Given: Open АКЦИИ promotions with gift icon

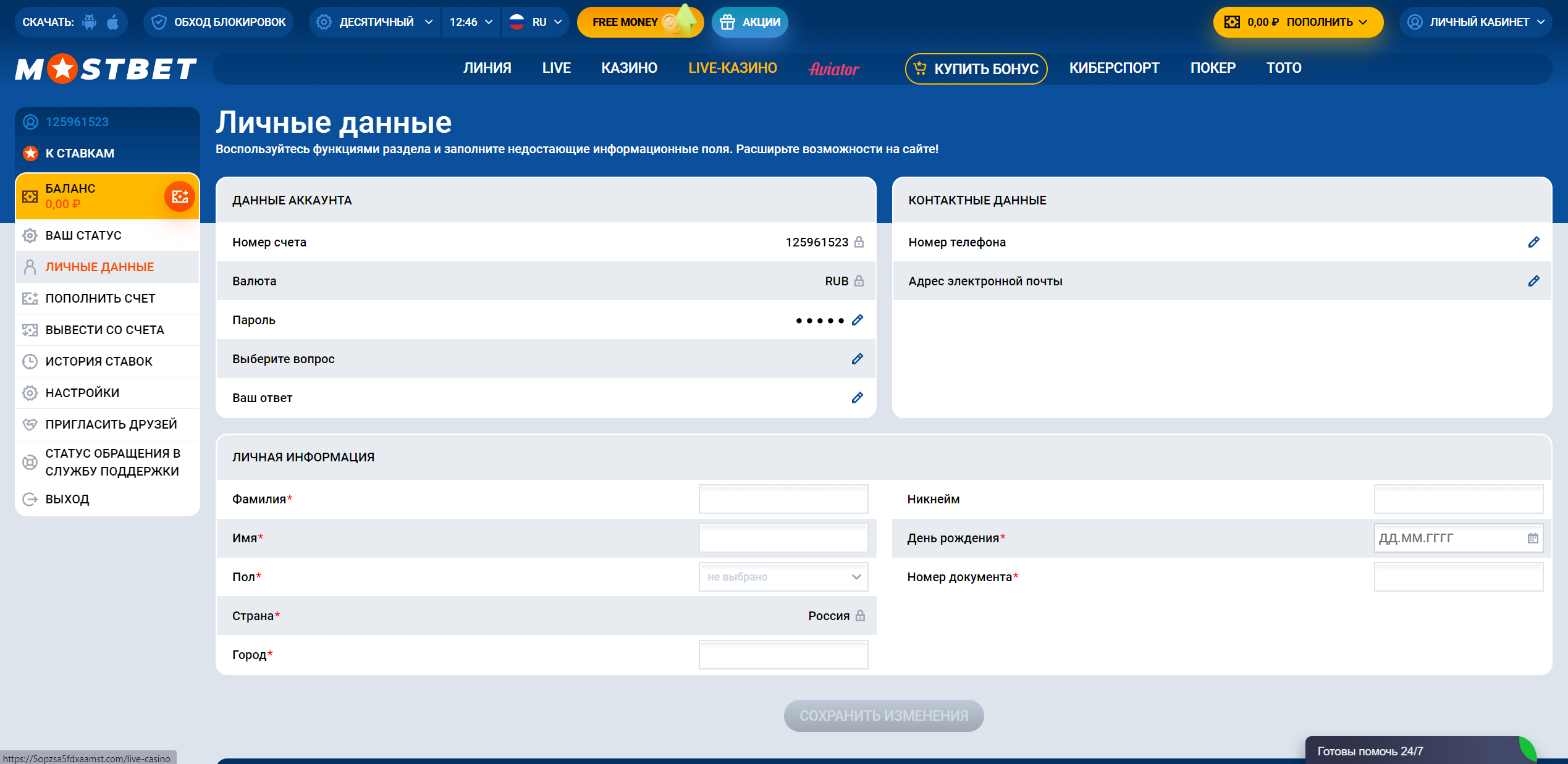Looking at the screenshot, I should pos(750,22).
